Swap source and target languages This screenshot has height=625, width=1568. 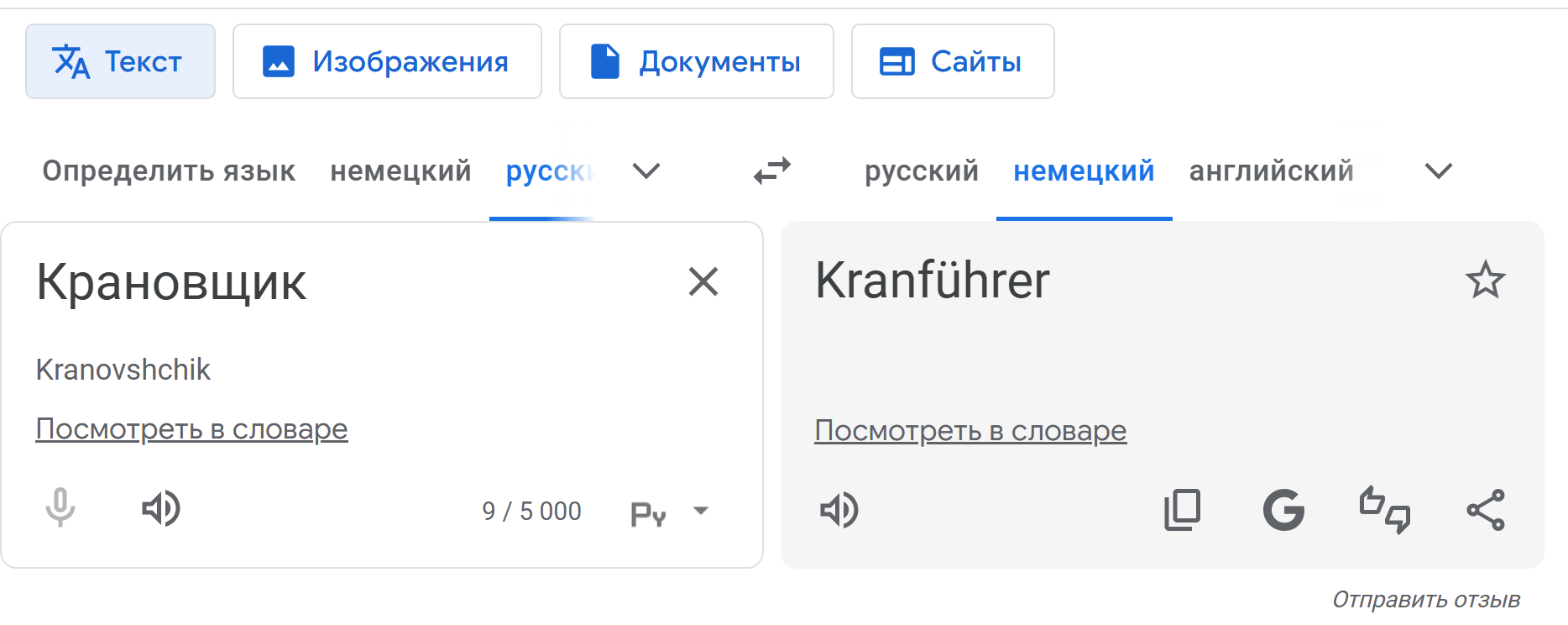point(771,171)
